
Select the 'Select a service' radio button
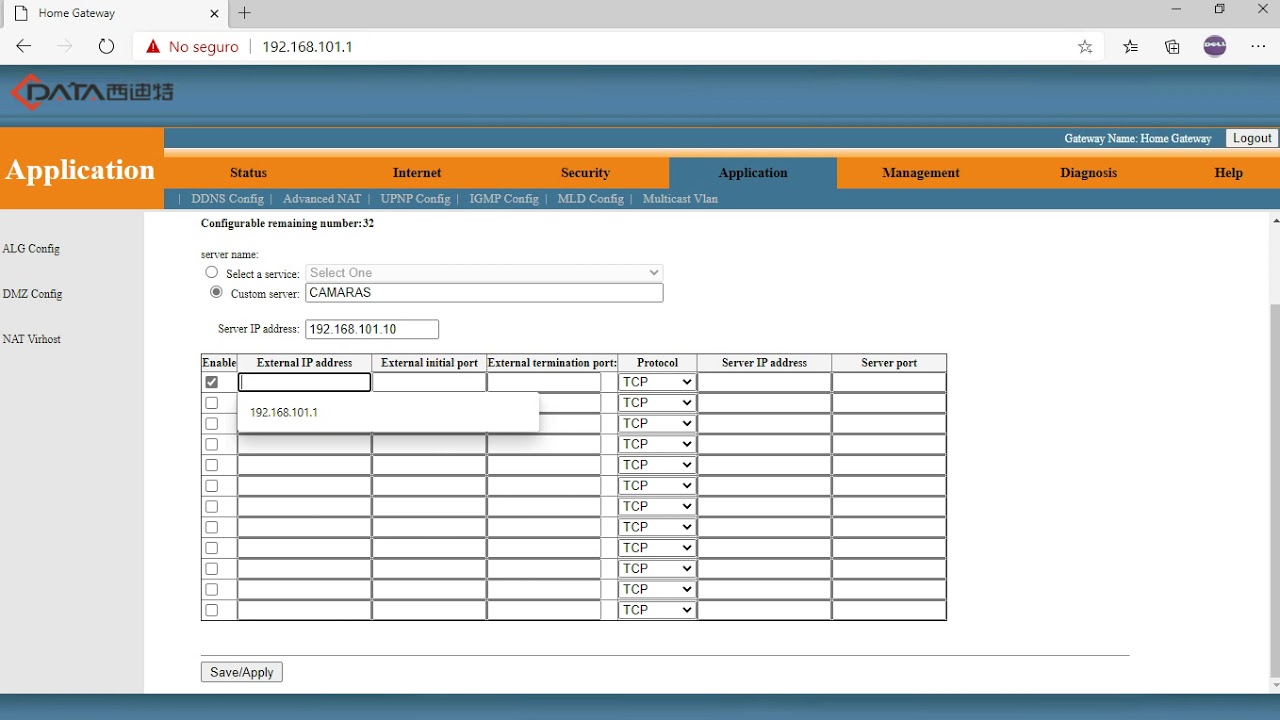tap(212, 272)
